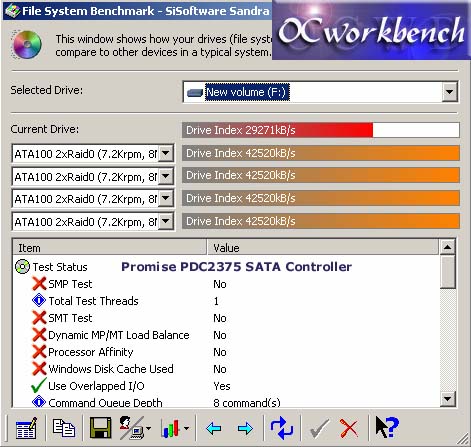This screenshot has width=471, height=447.
Task: Click the blue back arrow icon
Action: pos(214,428)
